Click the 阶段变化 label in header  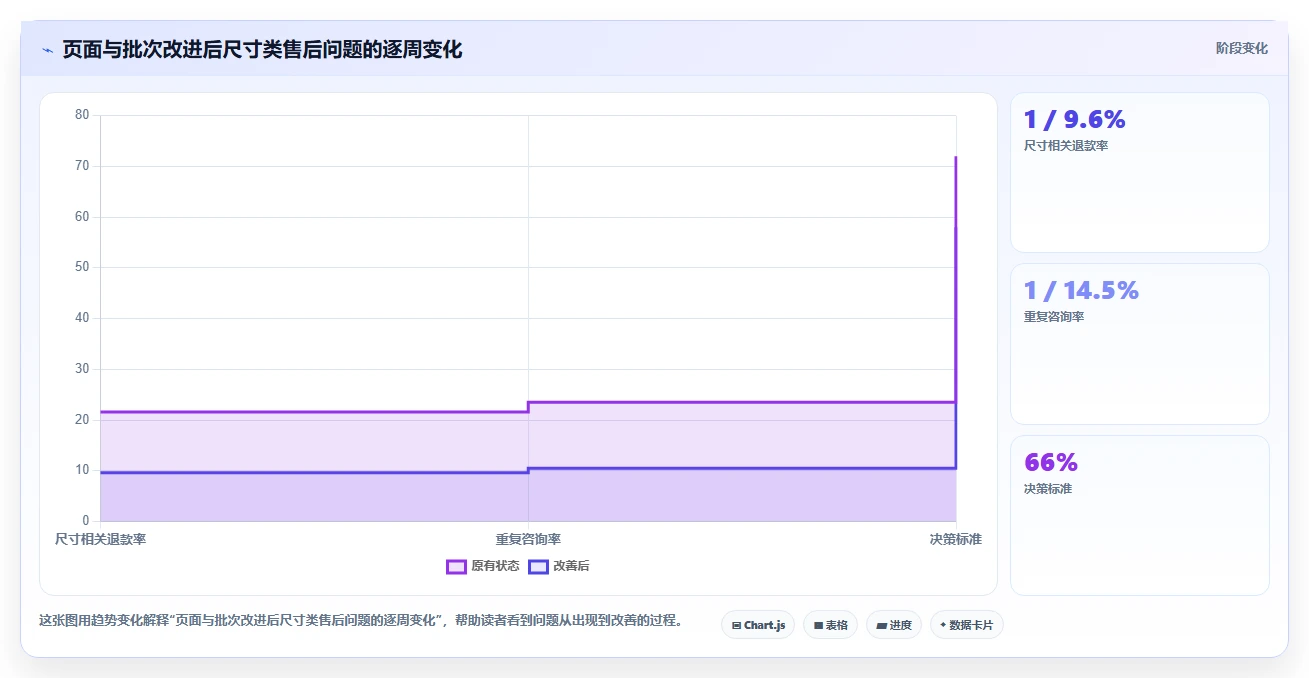pyautogui.click(x=1241, y=48)
